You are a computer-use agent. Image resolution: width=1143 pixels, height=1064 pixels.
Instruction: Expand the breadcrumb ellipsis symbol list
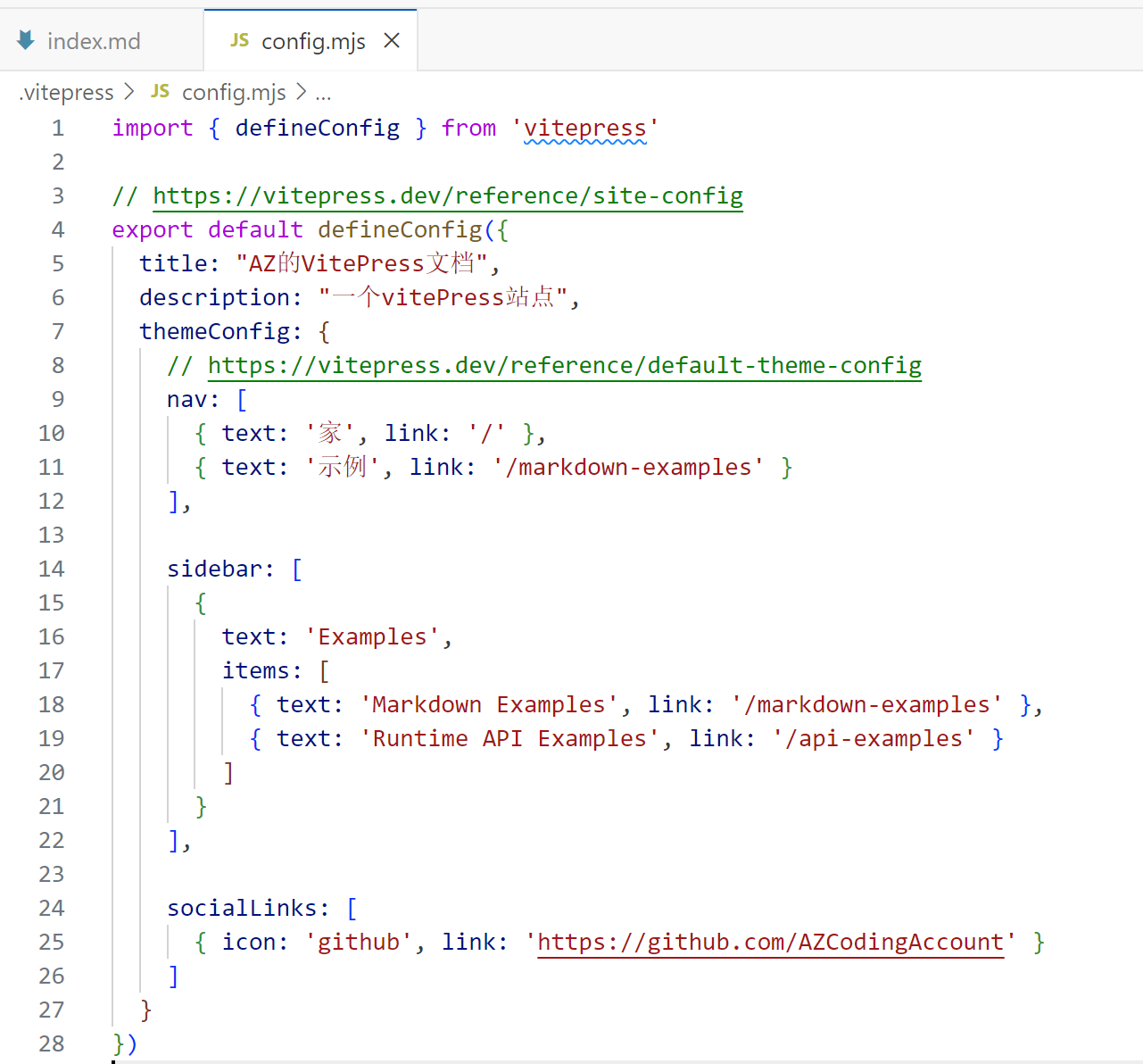tap(323, 93)
